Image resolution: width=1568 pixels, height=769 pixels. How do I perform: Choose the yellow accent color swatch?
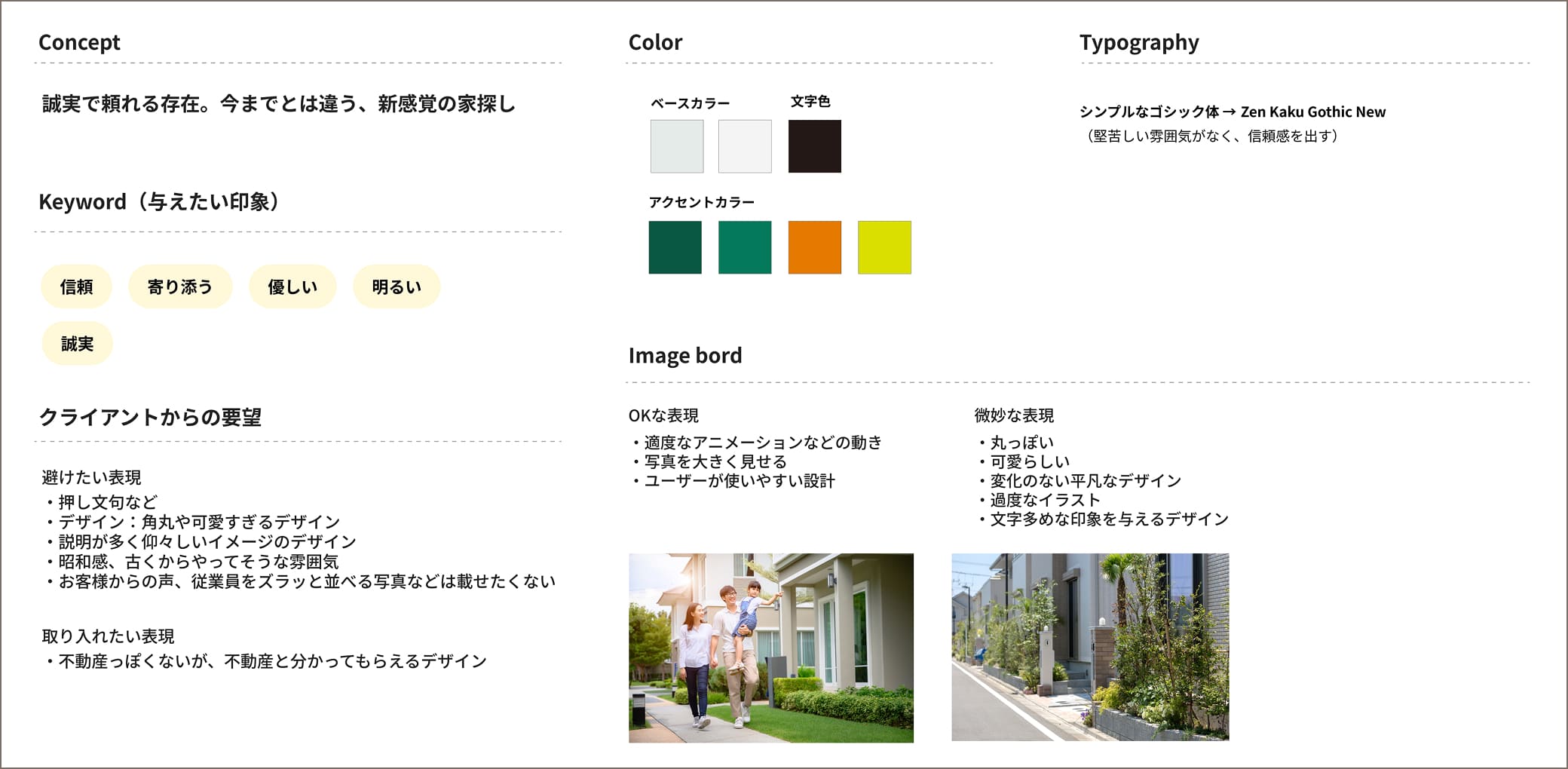point(884,247)
